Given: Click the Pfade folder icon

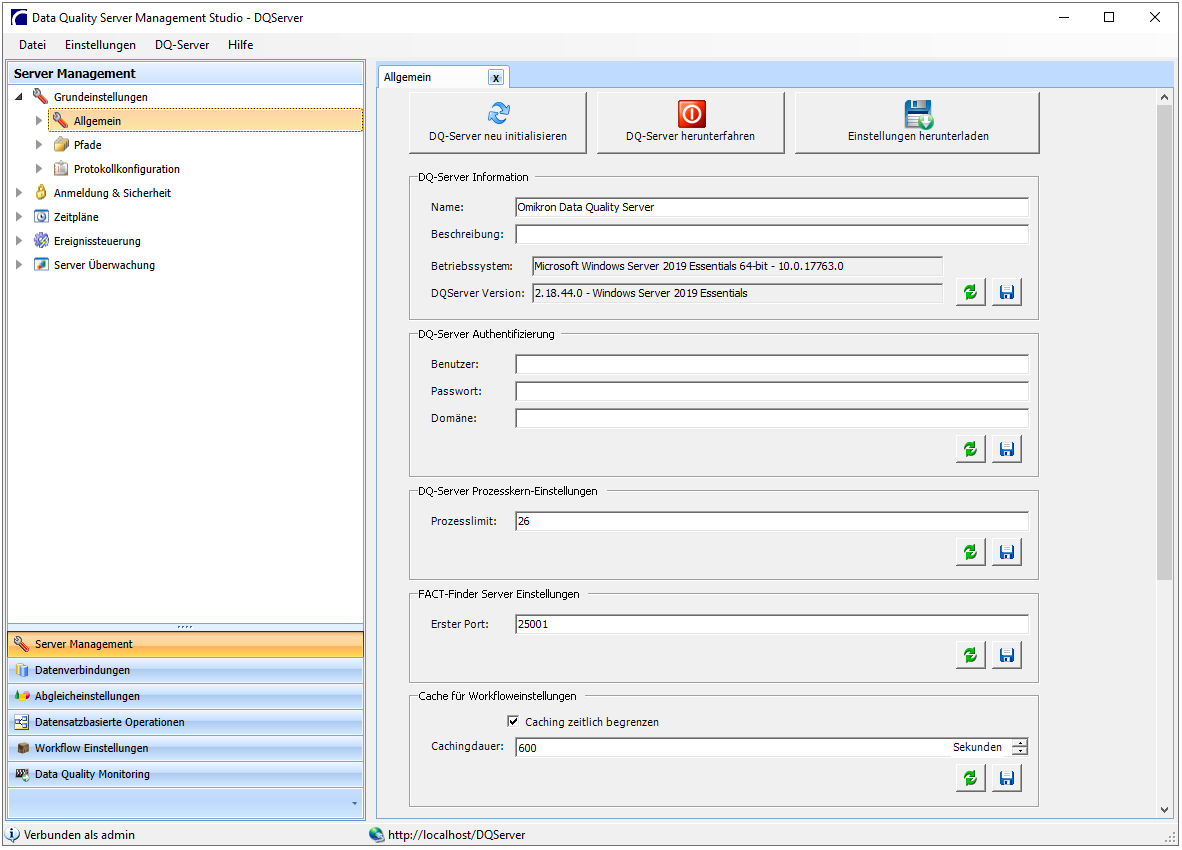Looking at the screenshot, I should tap(61, 145).
